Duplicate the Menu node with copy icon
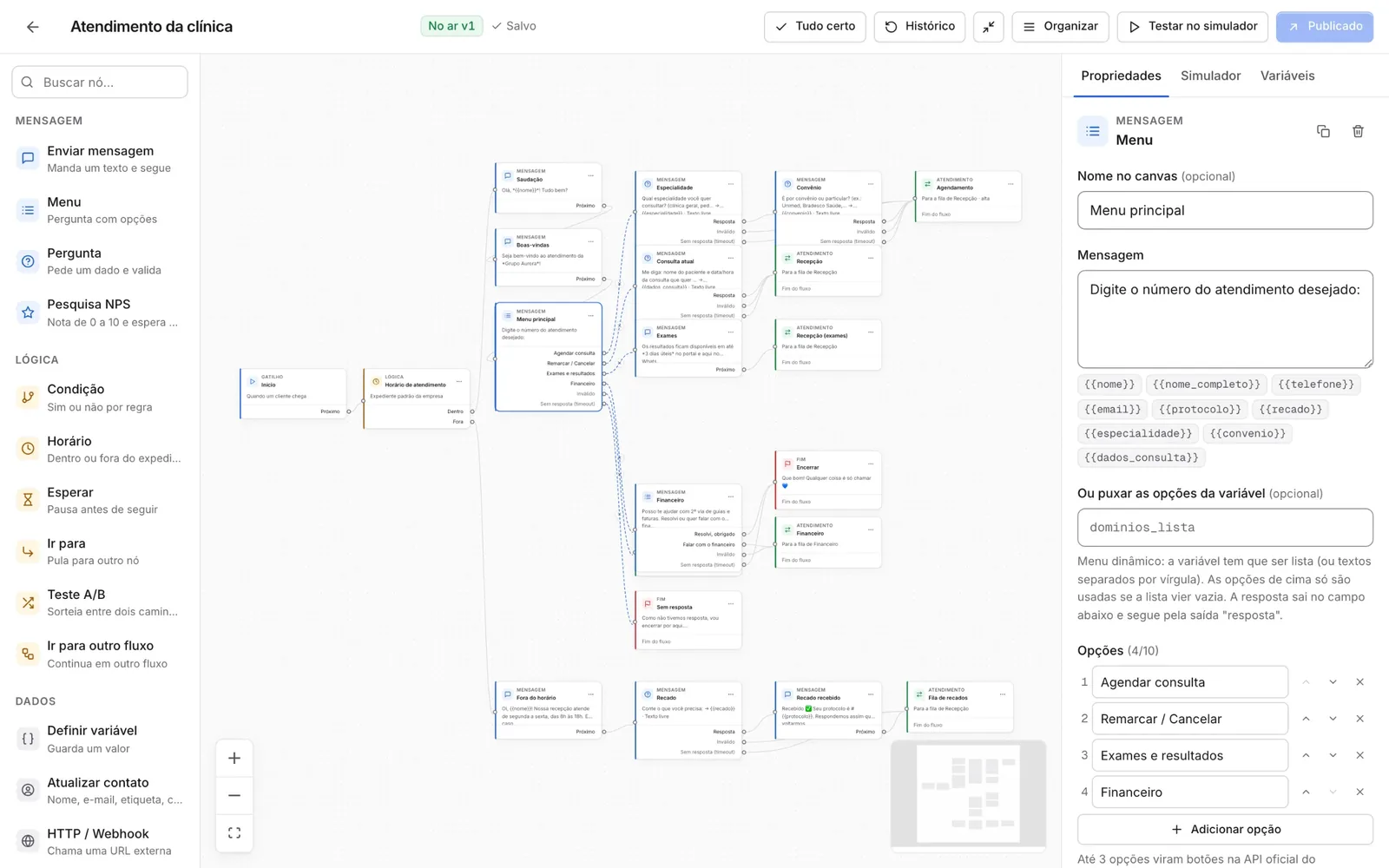Image resolution: width=1389 pixels, height=868 pixels. coord(1323,131)
